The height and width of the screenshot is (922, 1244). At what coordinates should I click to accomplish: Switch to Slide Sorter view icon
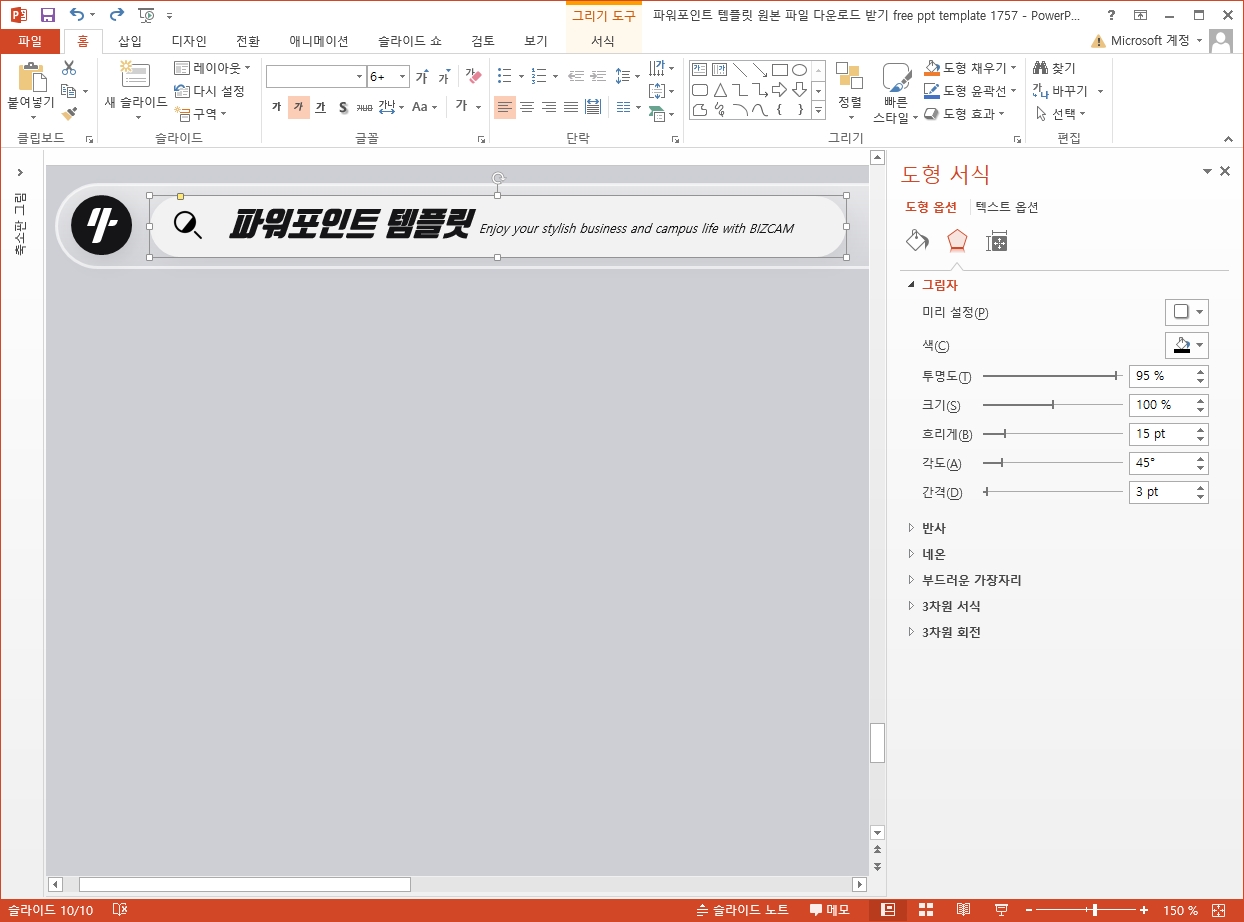point(925,910)
